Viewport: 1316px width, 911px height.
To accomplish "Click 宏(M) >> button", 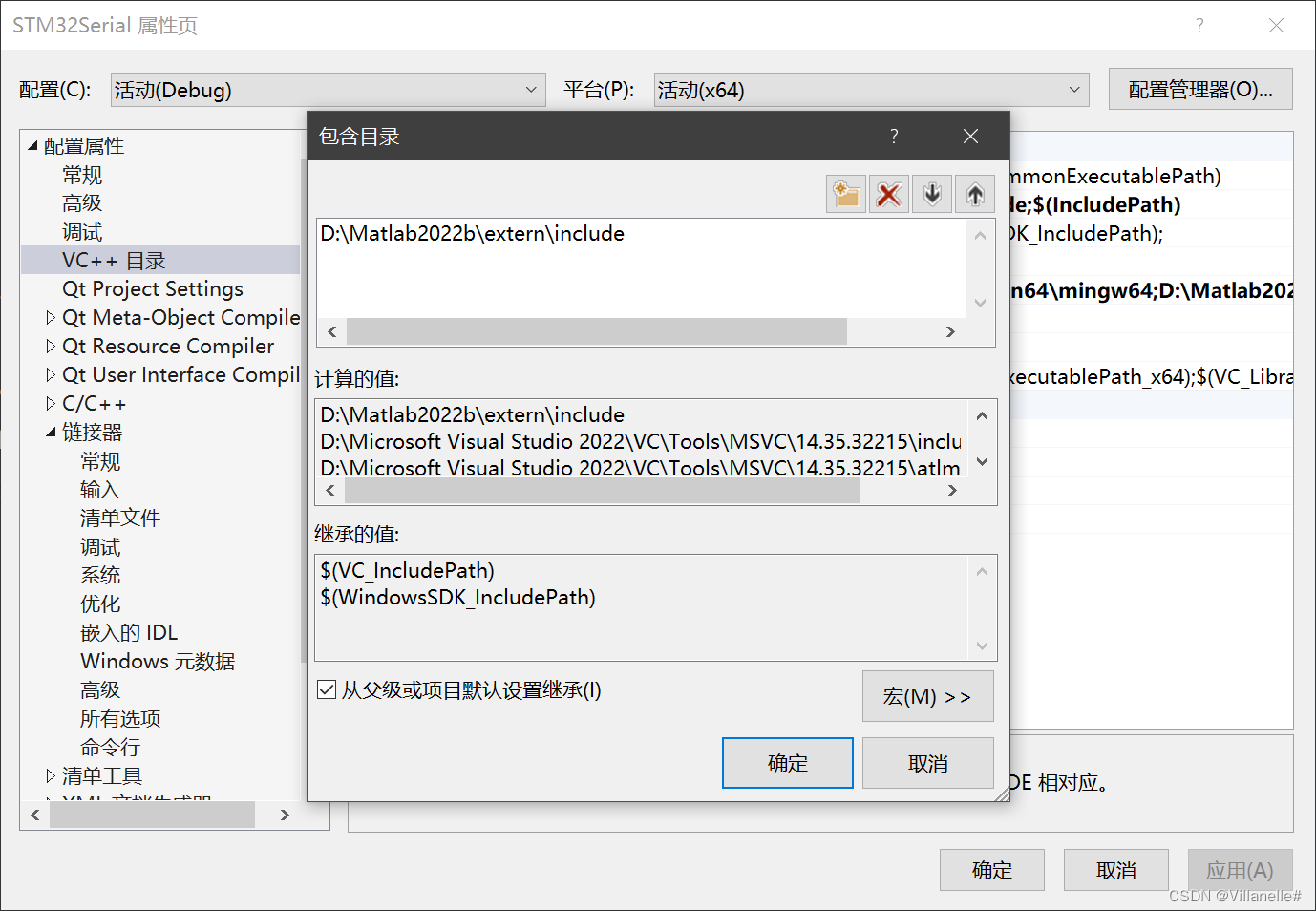I will click(x=928, y=696).
